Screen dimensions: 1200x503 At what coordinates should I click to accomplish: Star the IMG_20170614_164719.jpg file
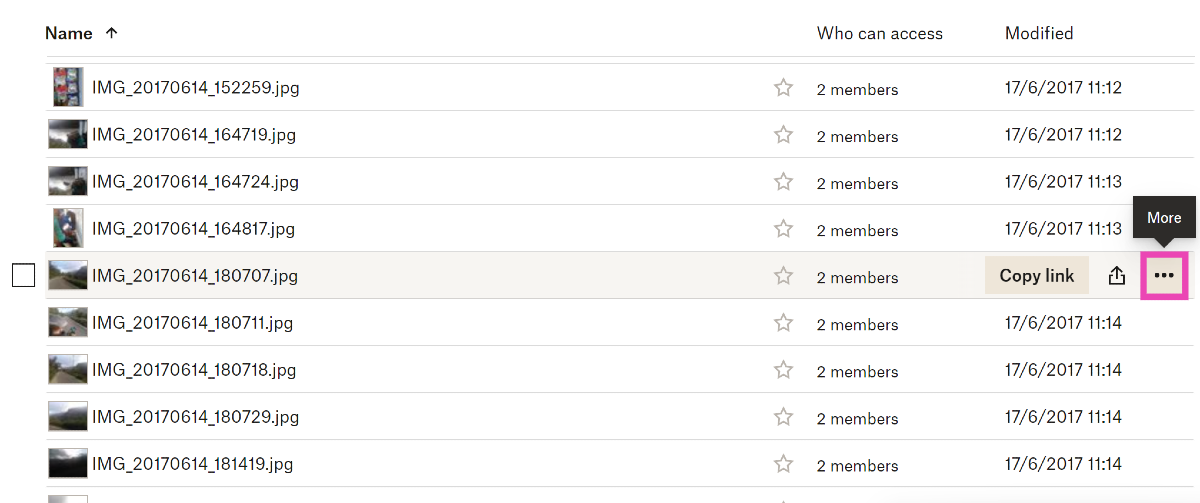[783, 135]
